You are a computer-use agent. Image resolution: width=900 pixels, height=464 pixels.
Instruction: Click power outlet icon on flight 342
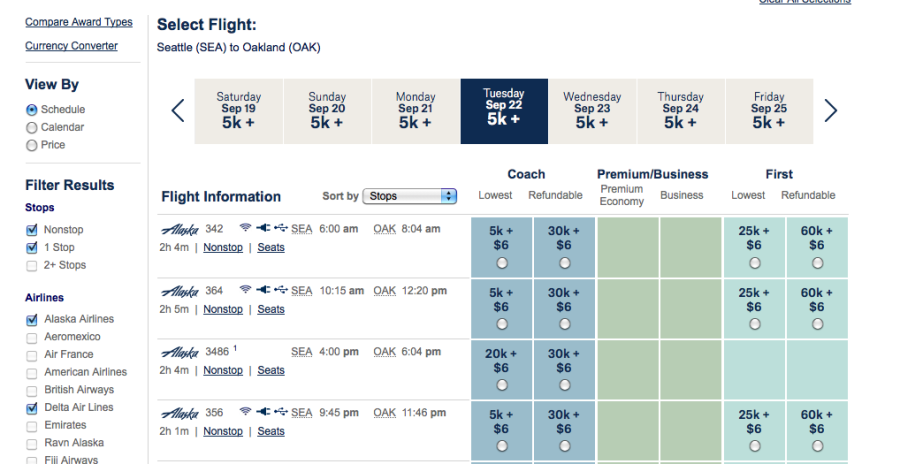pyautogui.click(x=263, y=228)
